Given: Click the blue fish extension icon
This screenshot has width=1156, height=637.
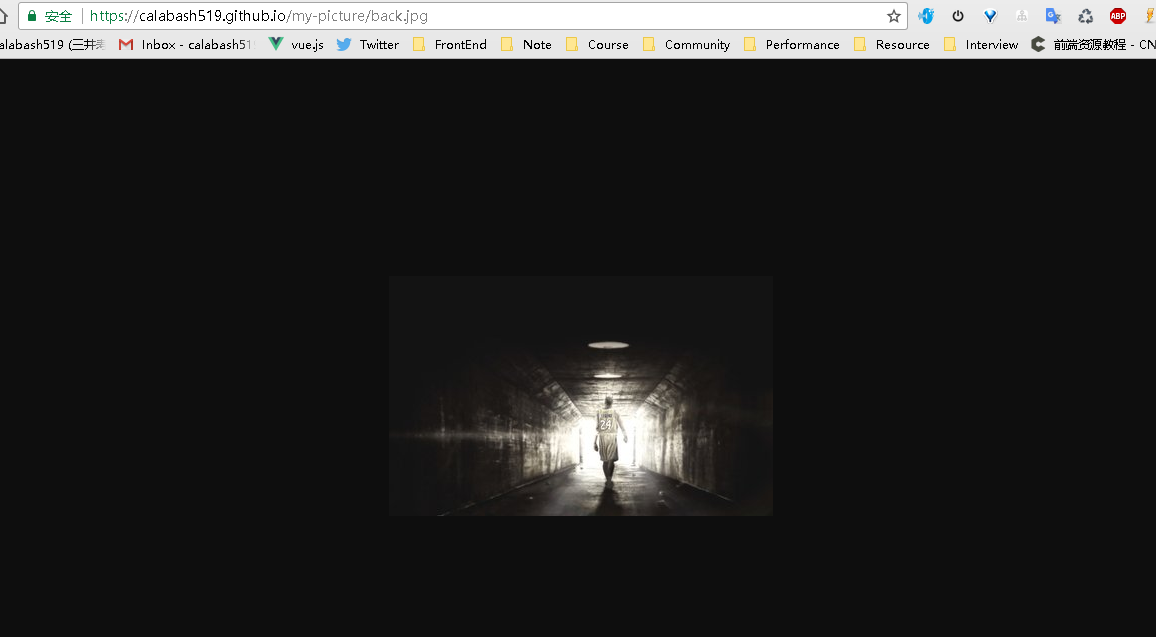Looking at the screenshot, I should (x=926, y=16).
